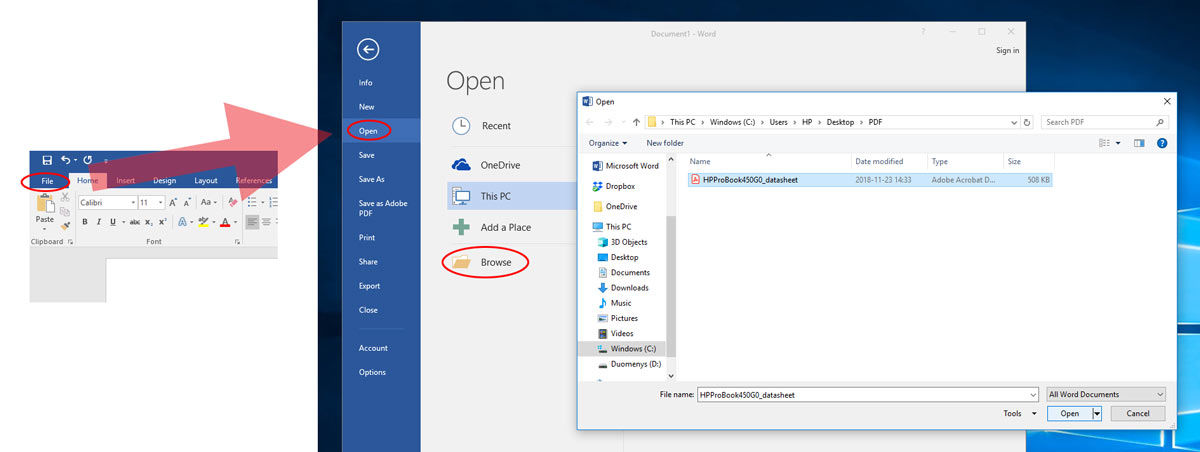Center text using ribbon align icon
This screenshot has height=452, width=1200.
click(x=266, y=222)
